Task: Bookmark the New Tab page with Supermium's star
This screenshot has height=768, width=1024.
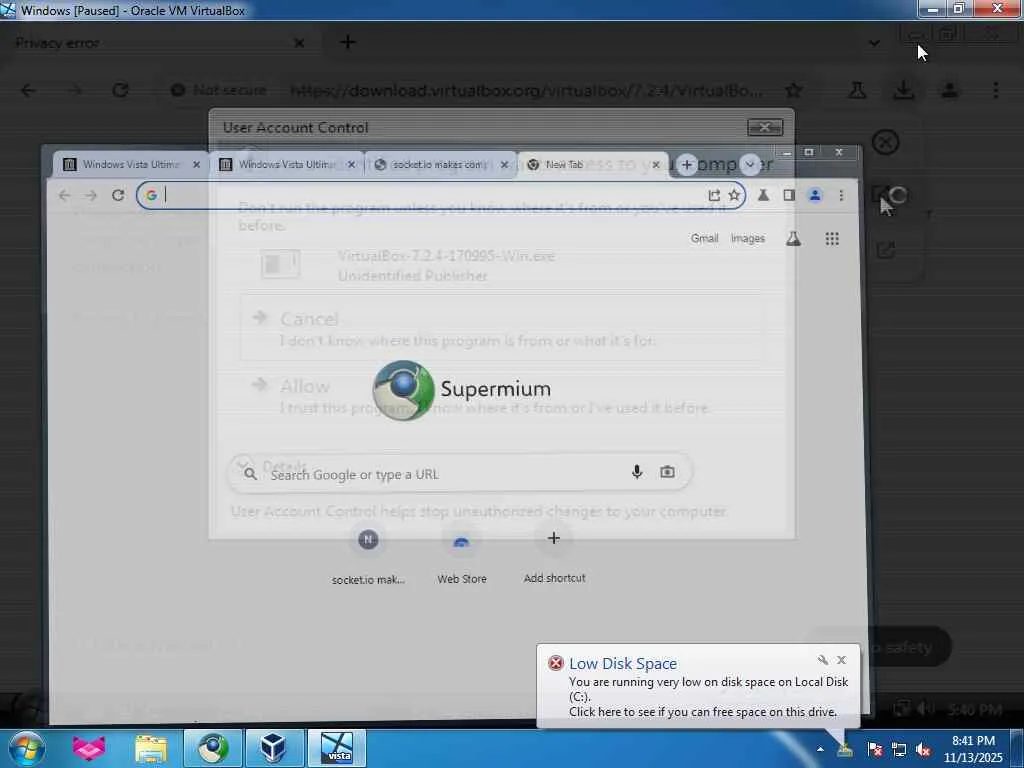Action: (734, 195)
